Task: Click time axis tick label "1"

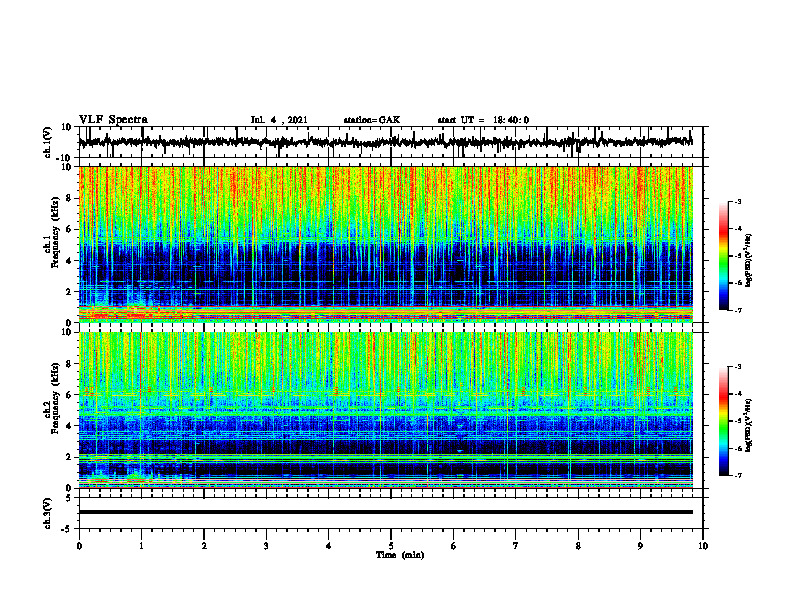Action: point(141,546)
